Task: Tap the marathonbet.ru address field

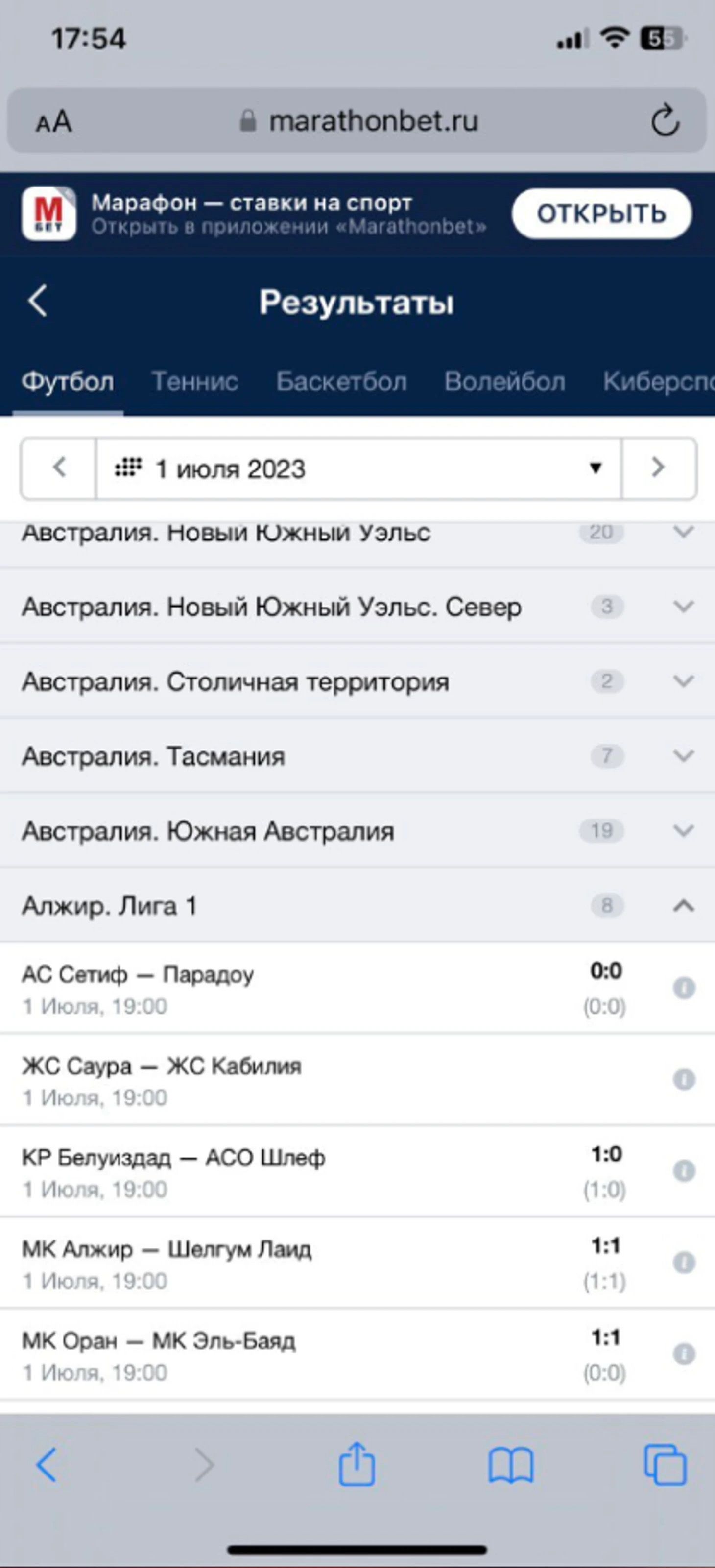Action: coord(373,121)
